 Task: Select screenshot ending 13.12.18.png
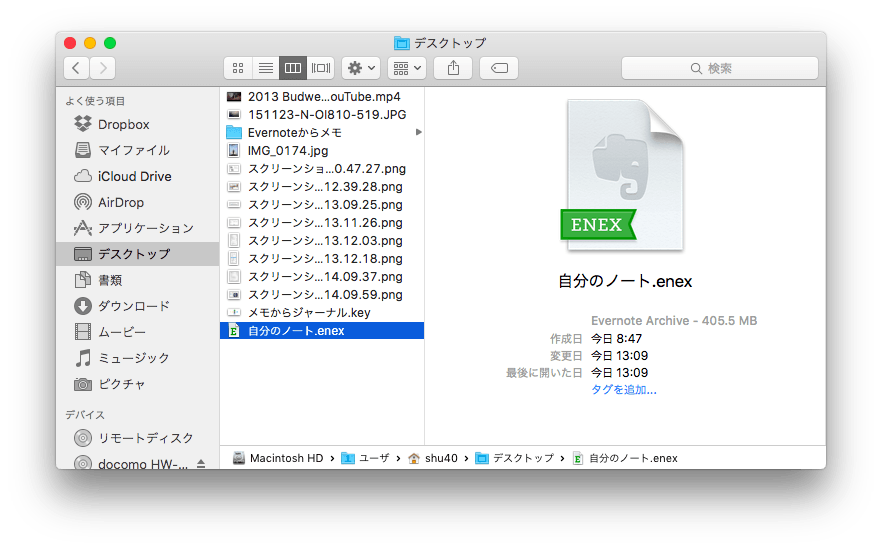pyautogui.click(x=322, y=259)
